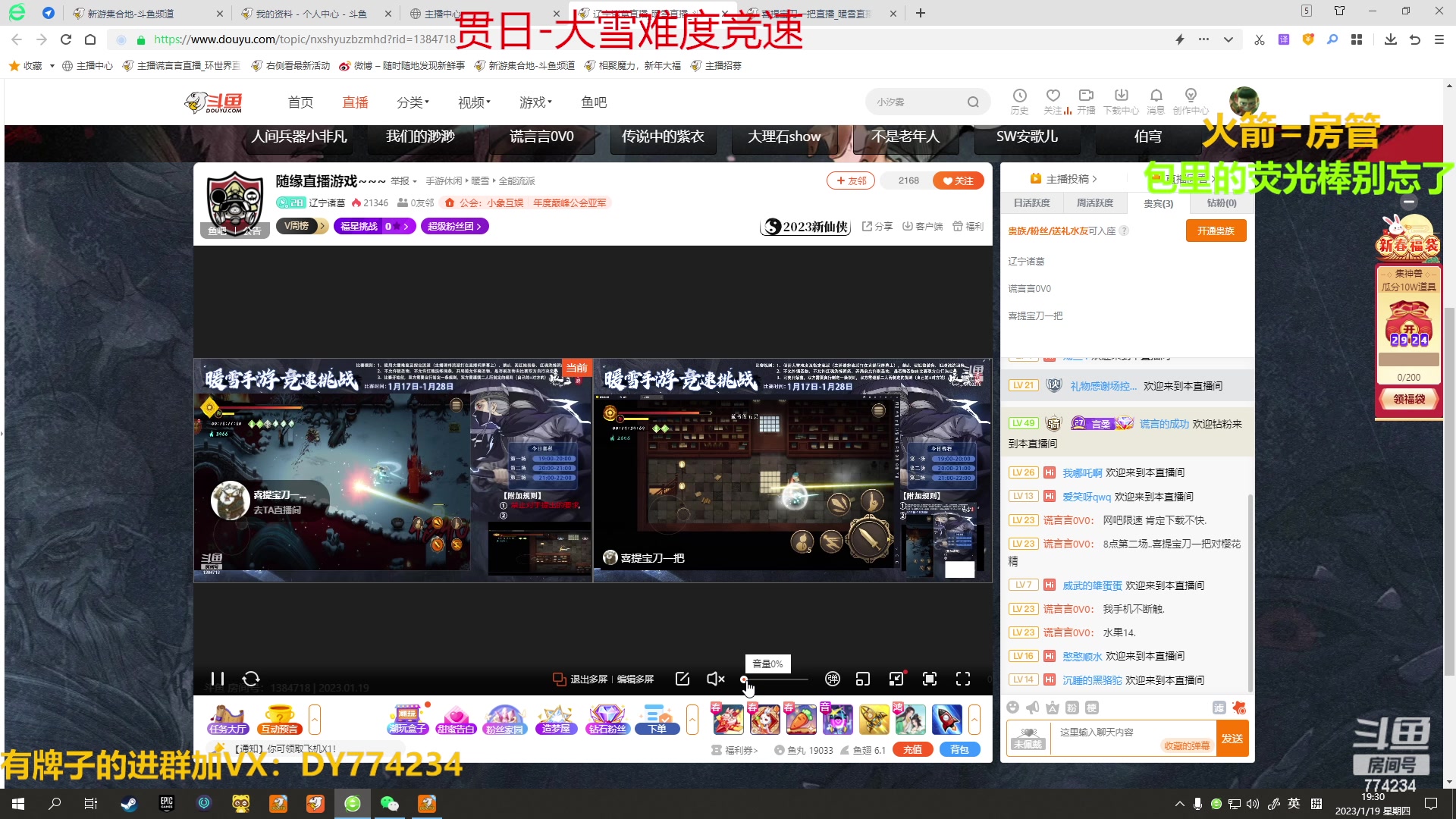Open the Following (关注) heart icon
This screenshot has width=1456, height=819.
coord(1053,101)
